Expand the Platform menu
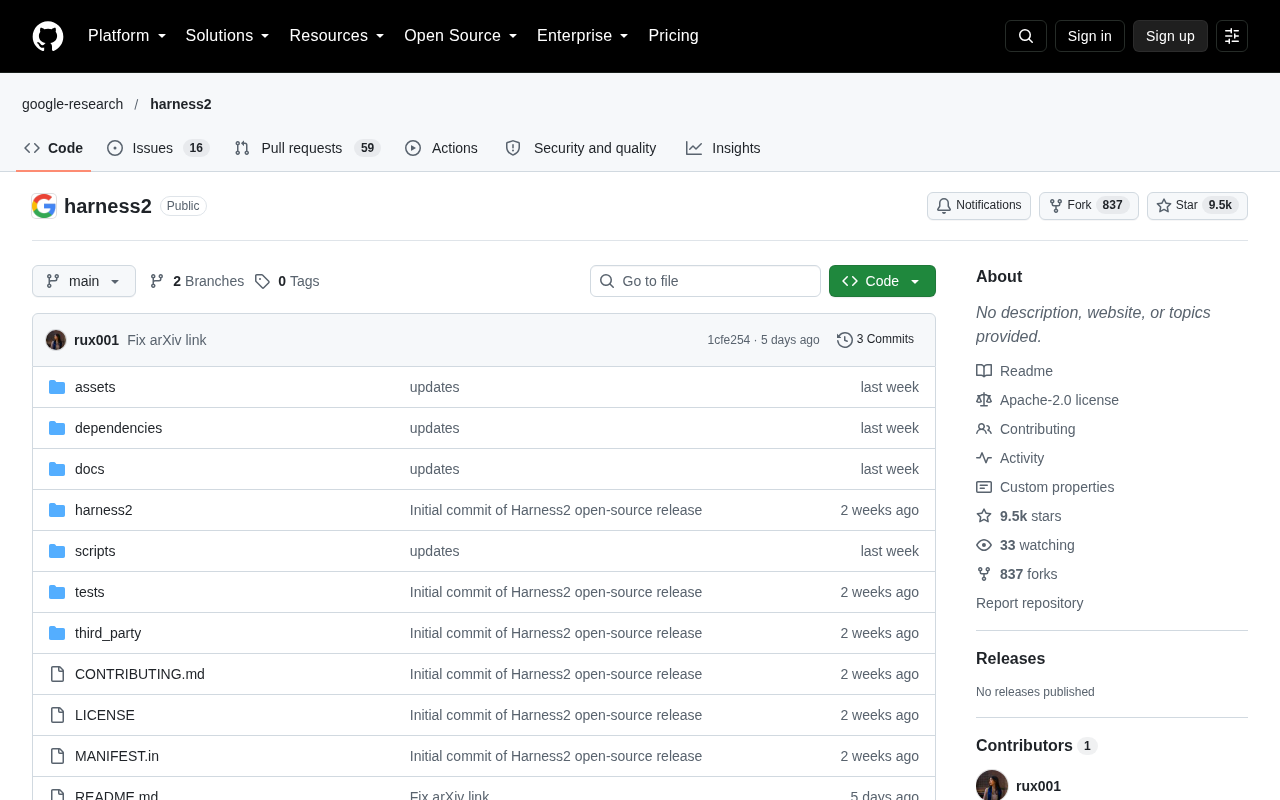1280x800 pixels. click(x=127, y=36)
